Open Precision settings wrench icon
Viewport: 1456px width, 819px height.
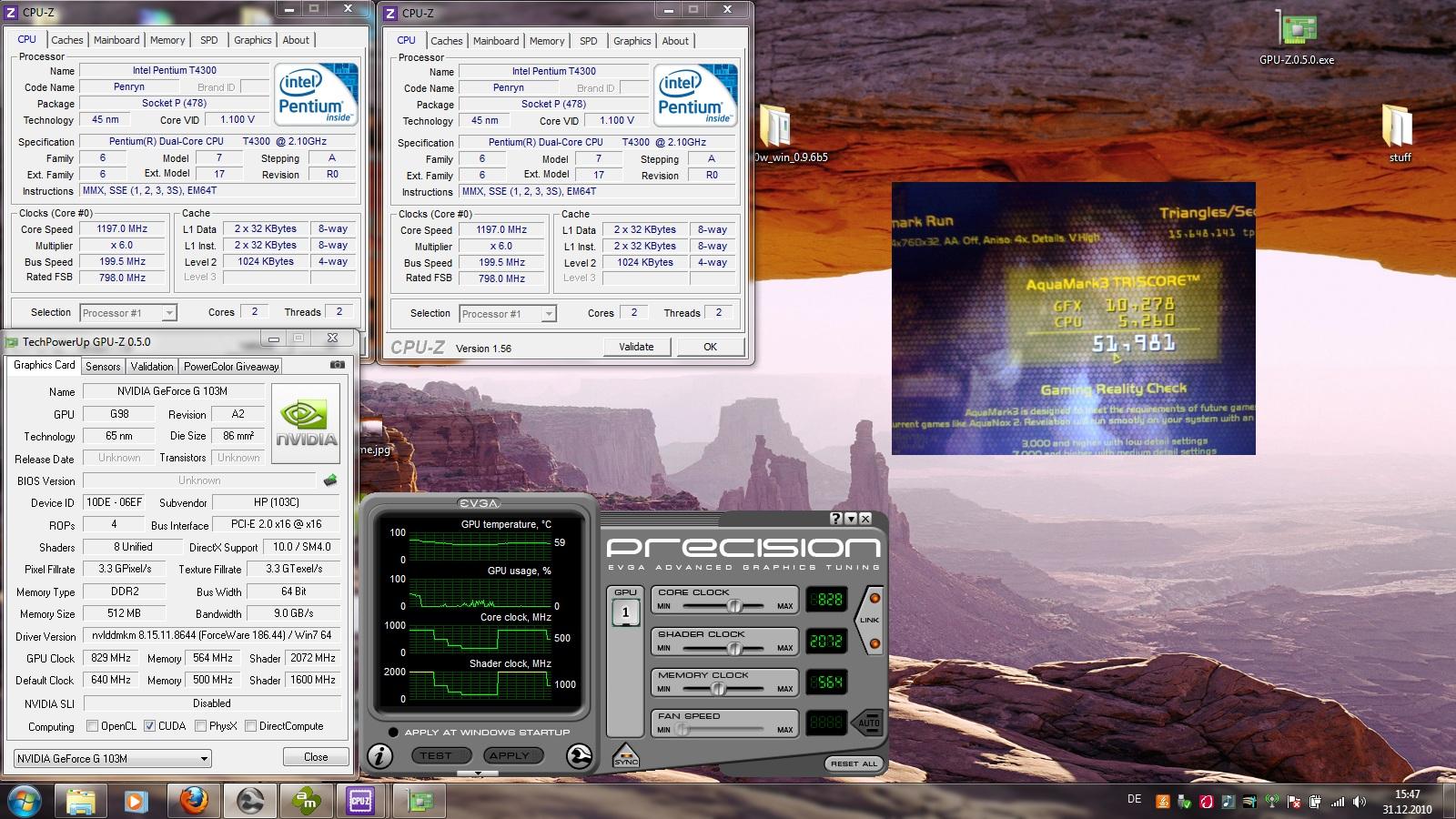pyautogui.click(x=579, y=755)
